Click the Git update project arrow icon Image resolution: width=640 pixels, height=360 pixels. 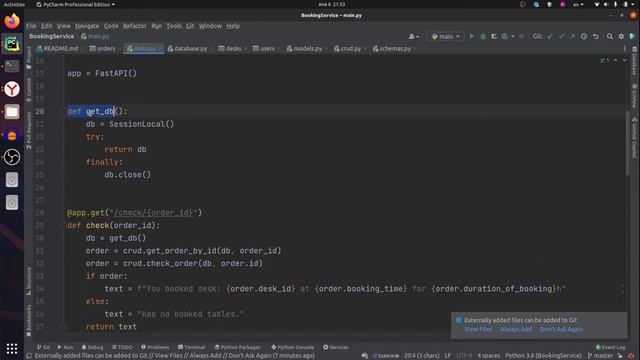[550, 36]
